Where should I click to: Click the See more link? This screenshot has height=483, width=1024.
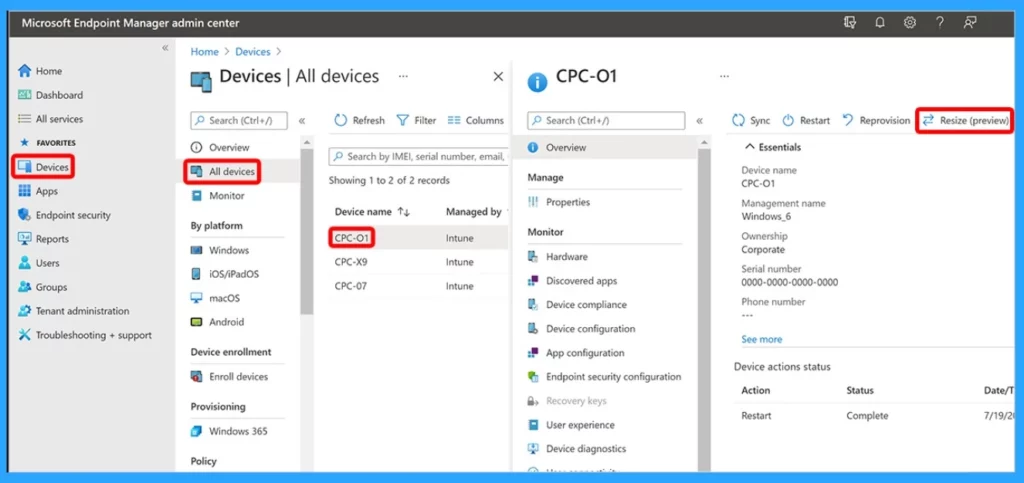[x=761, y=339]
